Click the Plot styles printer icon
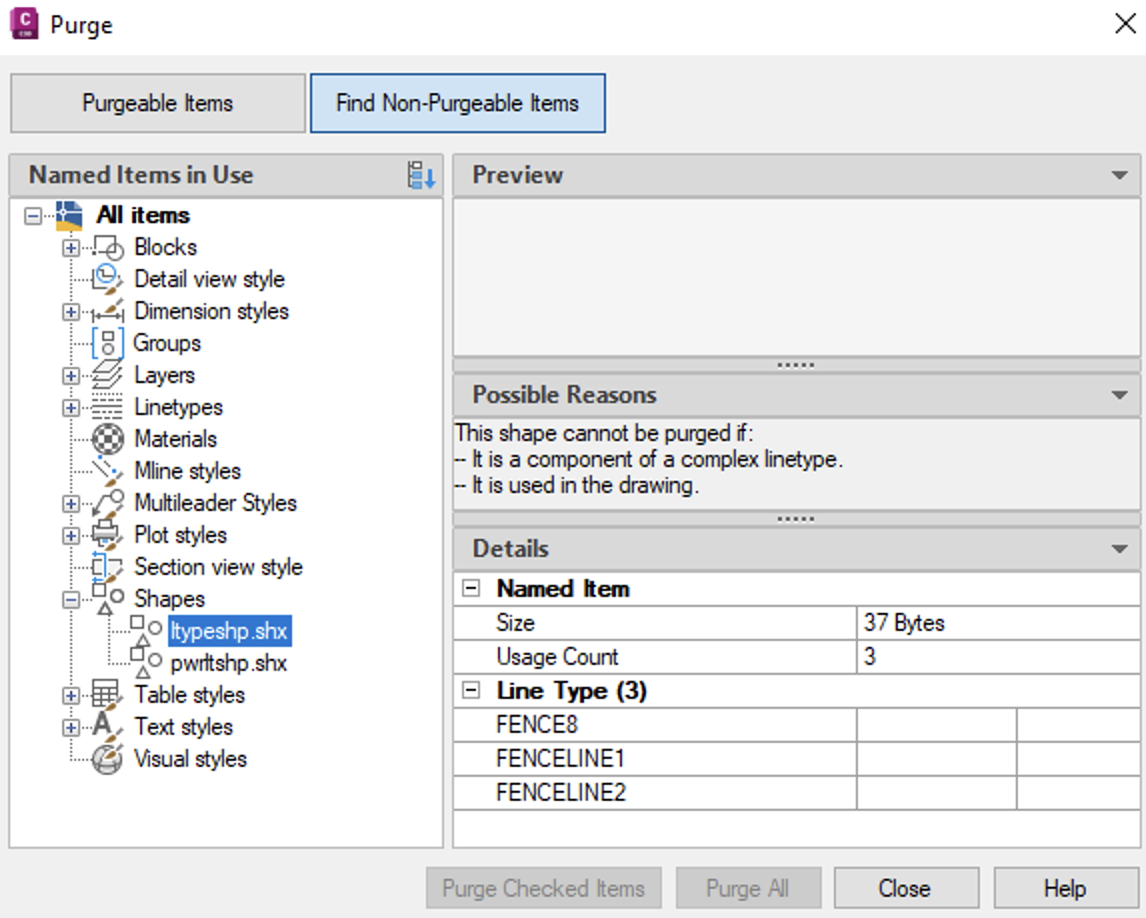This screenshot has height=918, width=1146. pos(107,536)
